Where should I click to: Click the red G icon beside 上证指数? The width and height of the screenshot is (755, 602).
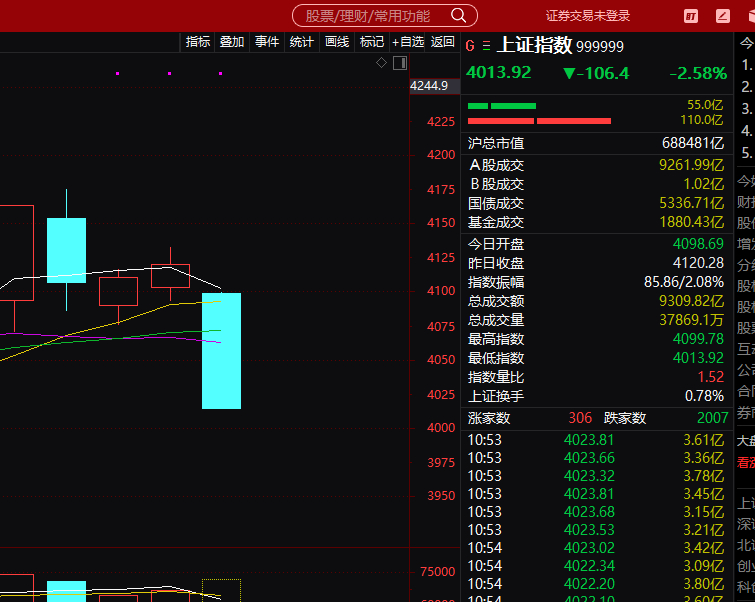tap(470, 46)
